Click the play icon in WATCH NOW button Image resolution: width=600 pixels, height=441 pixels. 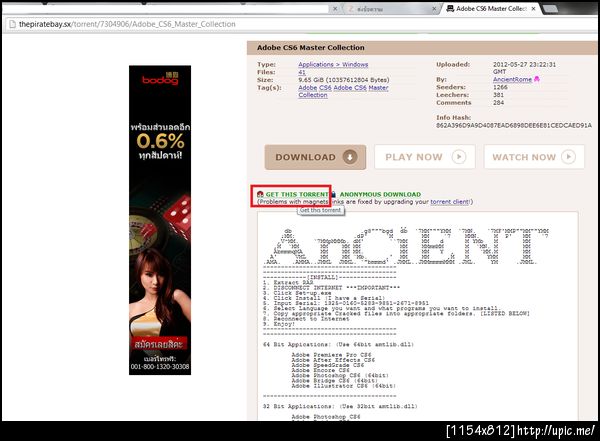click(x=568, y=157)
